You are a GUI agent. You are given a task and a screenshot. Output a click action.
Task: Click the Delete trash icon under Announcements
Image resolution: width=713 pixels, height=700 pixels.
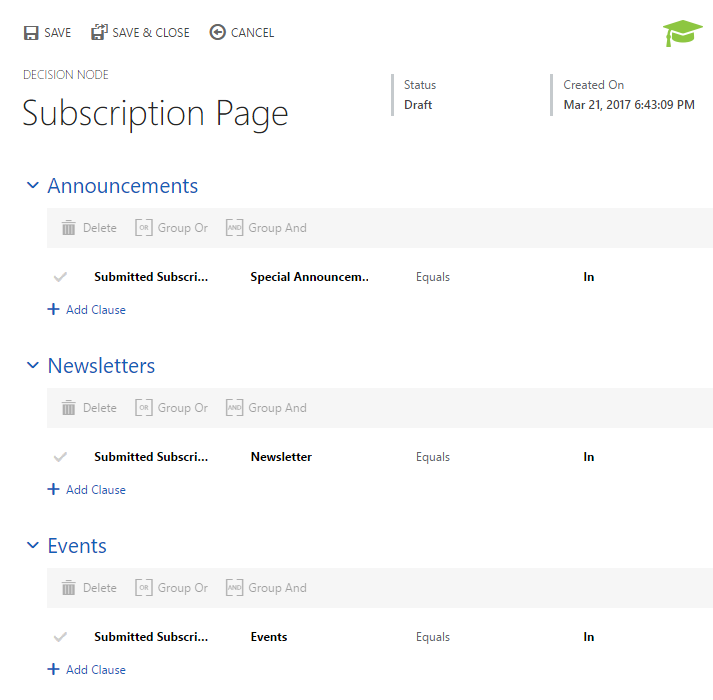click(69, 228)
